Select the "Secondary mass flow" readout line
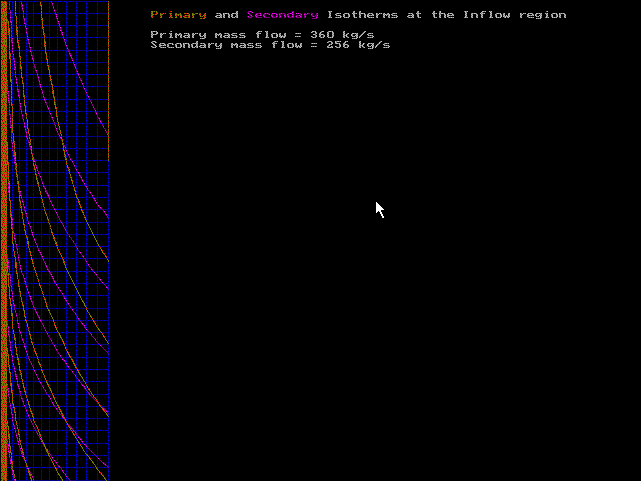The width and height of the screenshot is (641, 481). [270, 45]
